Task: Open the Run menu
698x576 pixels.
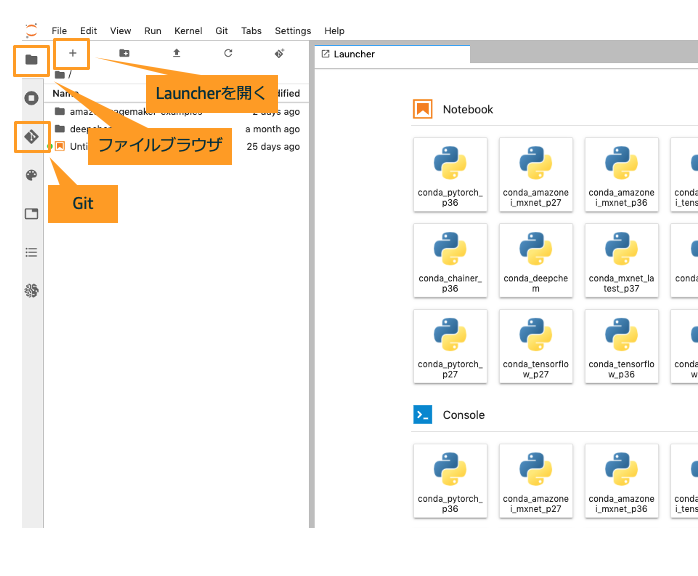Action: click(153, 31)
